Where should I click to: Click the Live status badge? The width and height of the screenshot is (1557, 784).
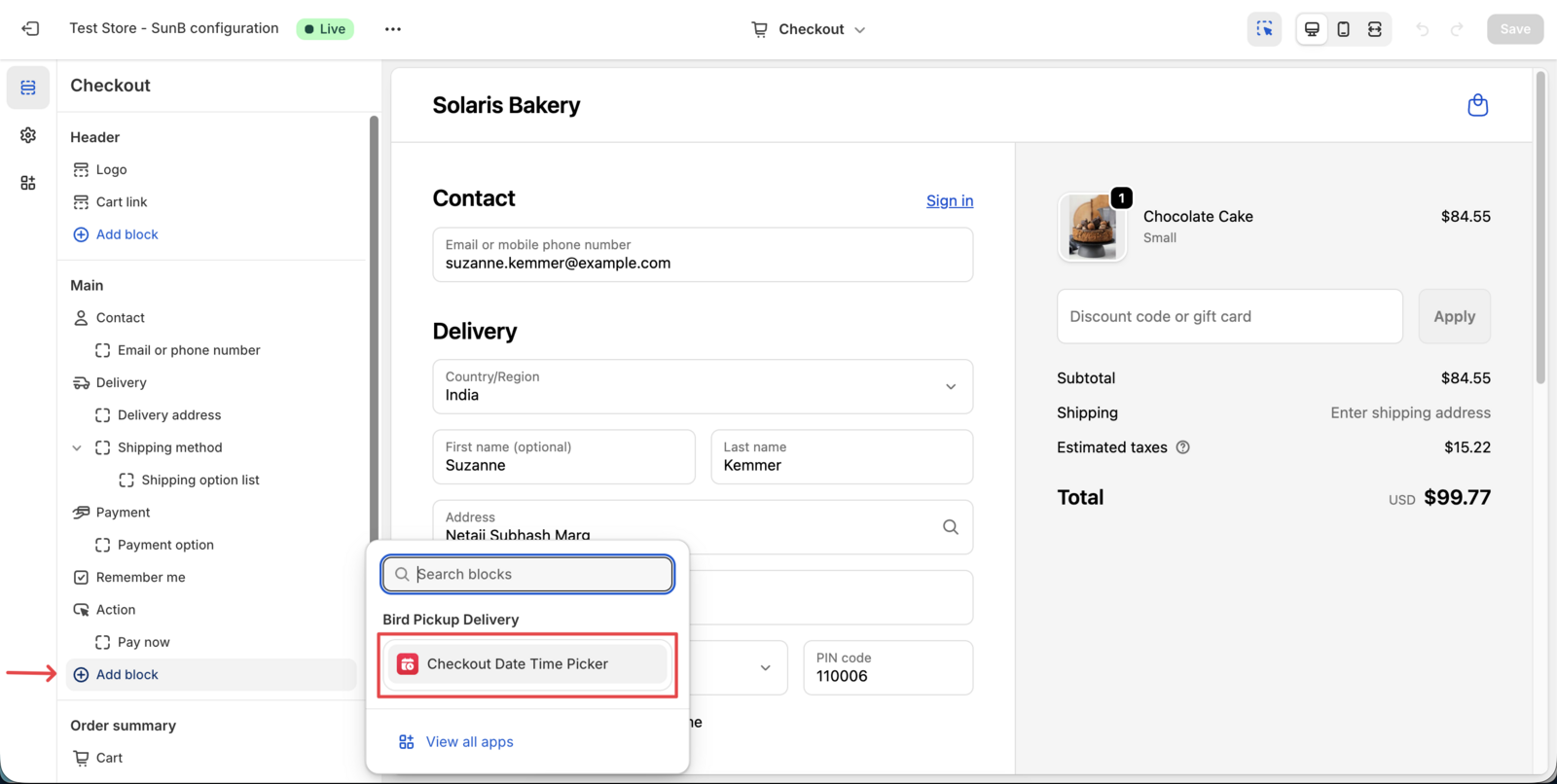point(325,29)
